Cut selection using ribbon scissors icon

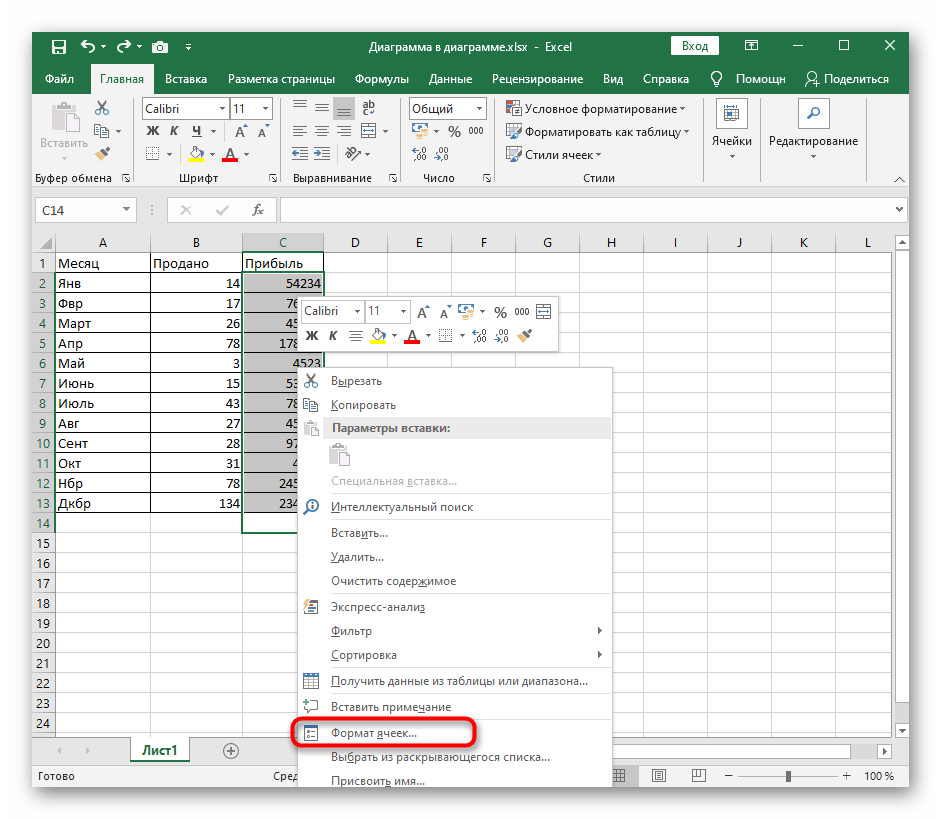point(102,108)
